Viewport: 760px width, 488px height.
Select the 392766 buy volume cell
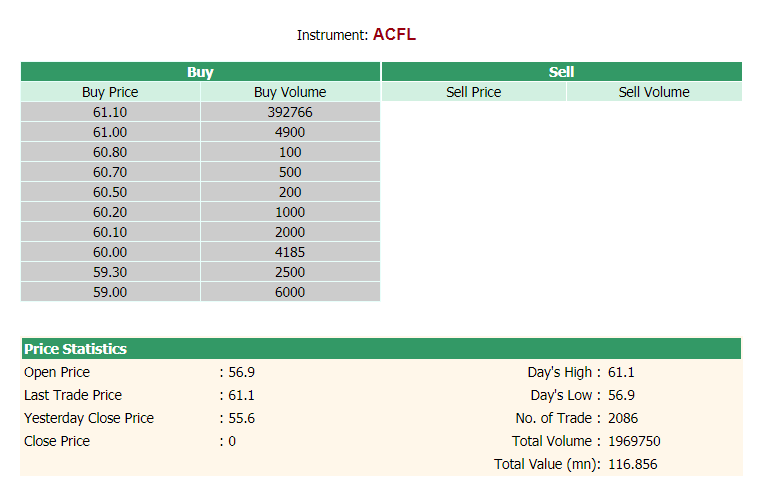(x=290, y=112)
